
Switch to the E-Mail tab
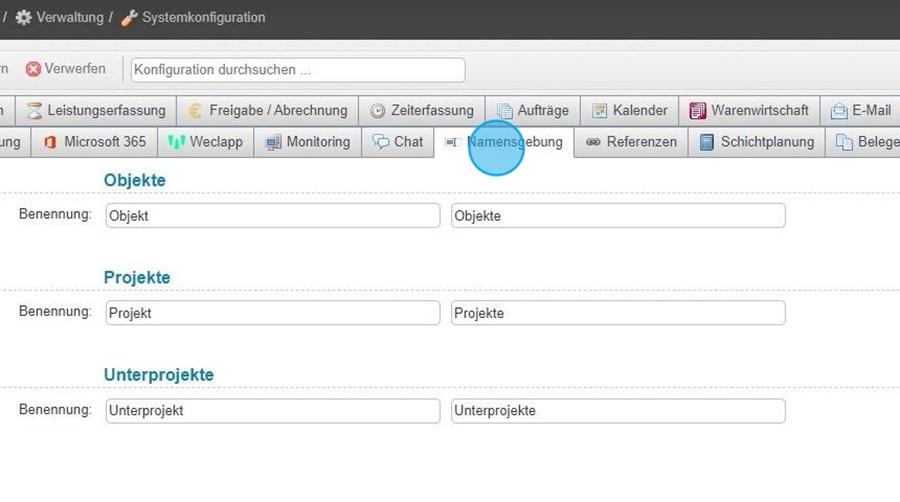tap(860, 111)
